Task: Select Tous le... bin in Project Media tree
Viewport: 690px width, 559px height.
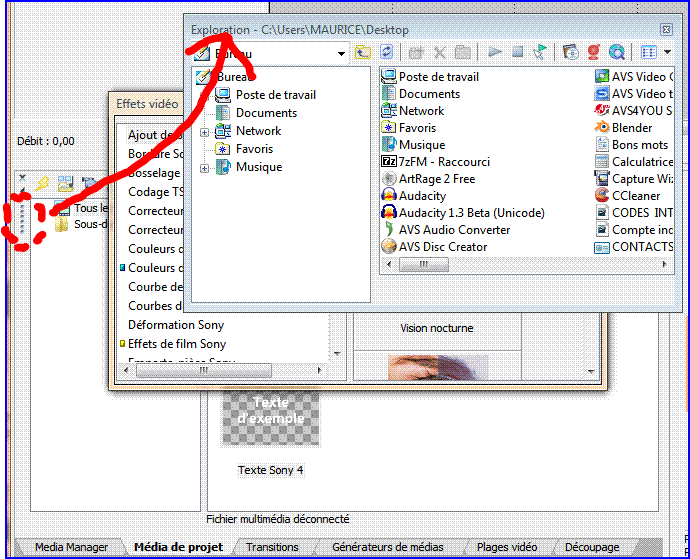Action: coord(90,208)
